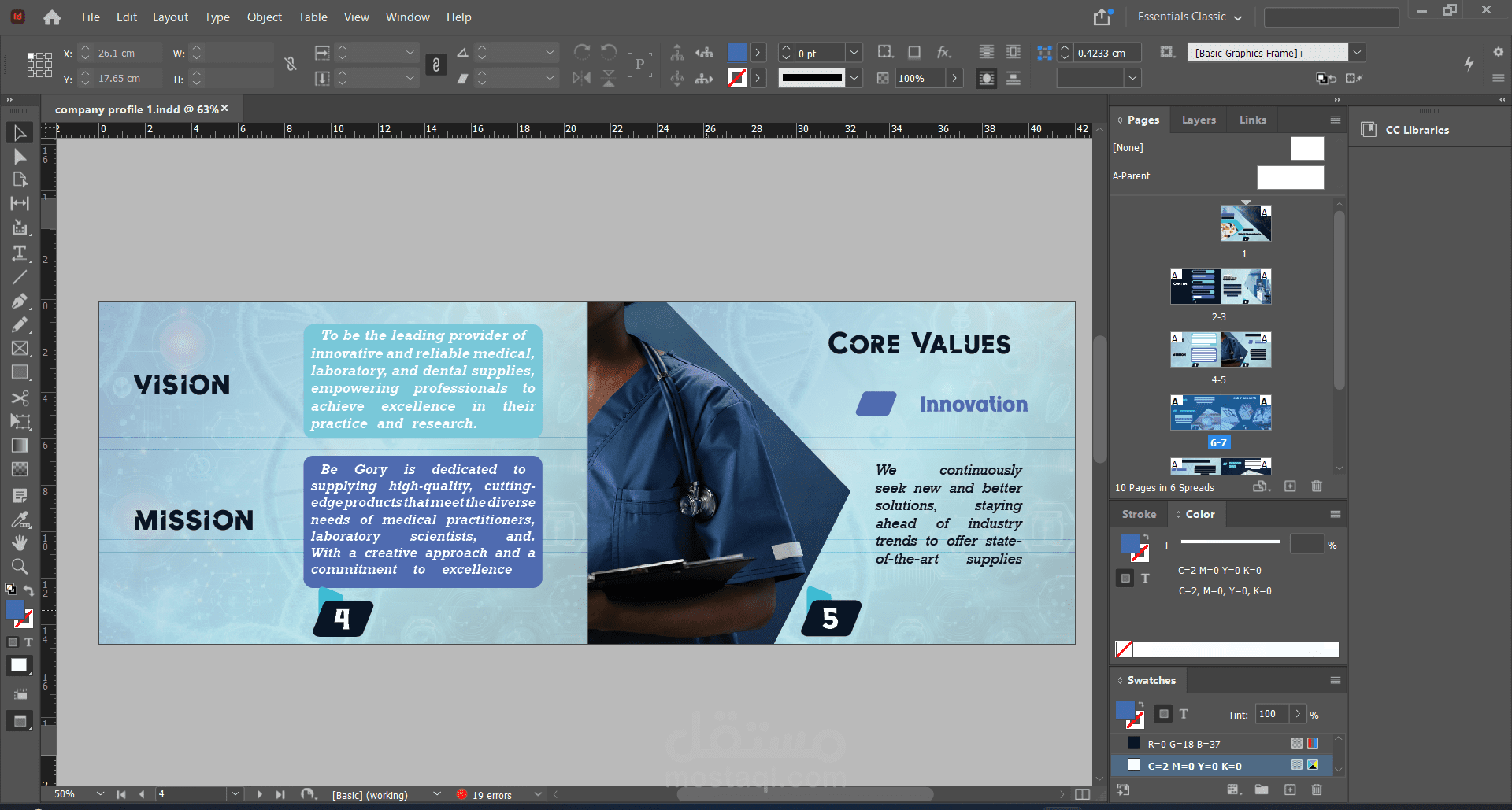The image size is (1512, 810).
Task: Open the Object menu
Action: pos(264,17)
